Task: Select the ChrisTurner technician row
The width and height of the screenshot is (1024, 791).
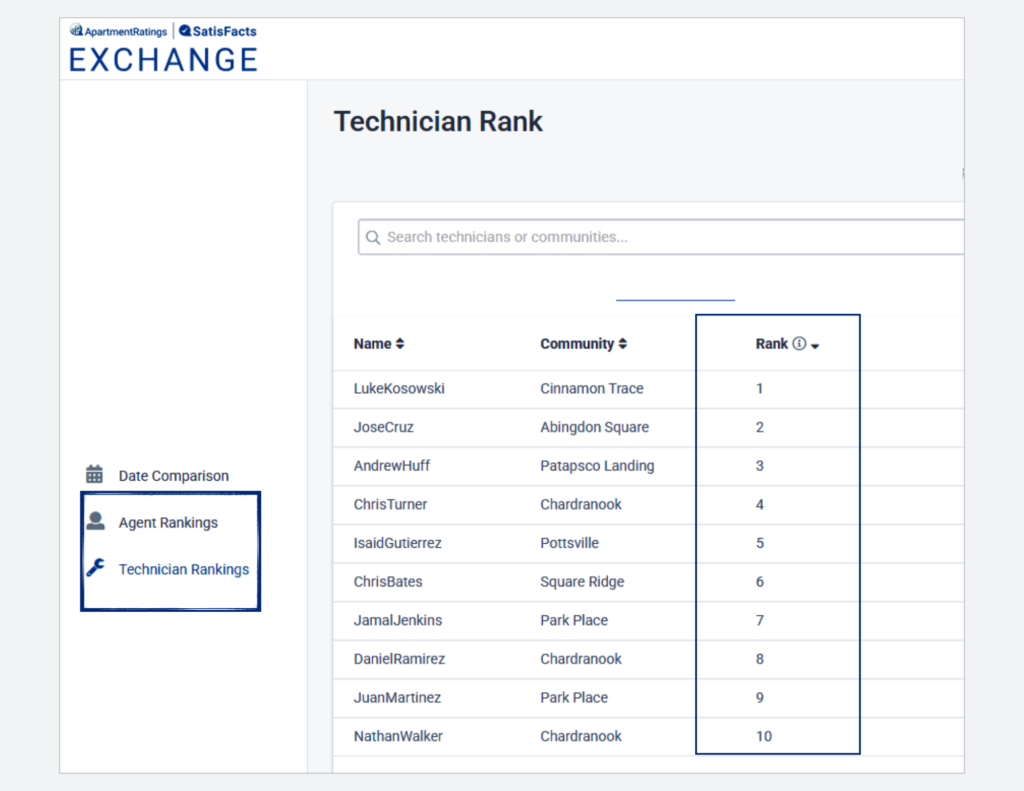Action: pos(390,504)
